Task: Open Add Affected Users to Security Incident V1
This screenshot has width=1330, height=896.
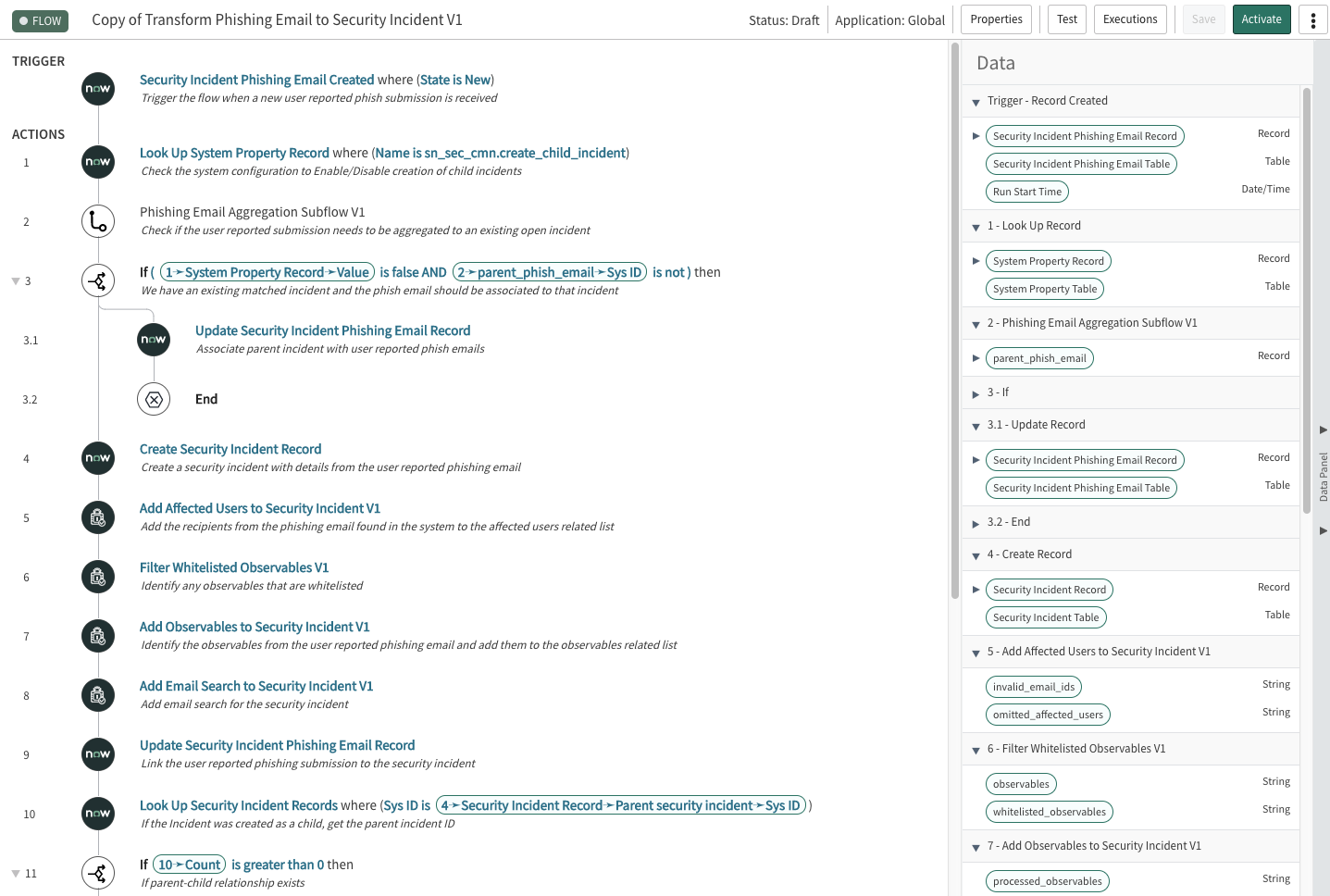Action: 260,508
